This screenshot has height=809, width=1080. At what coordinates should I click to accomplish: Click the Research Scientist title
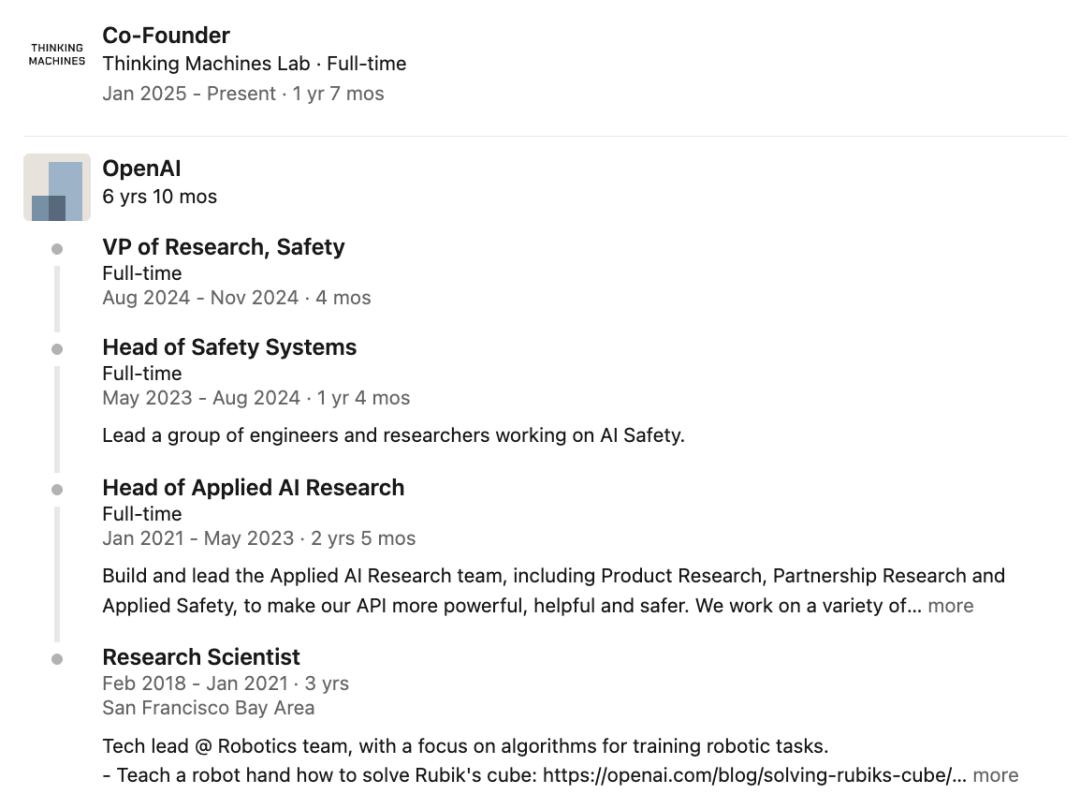point(201,657)
